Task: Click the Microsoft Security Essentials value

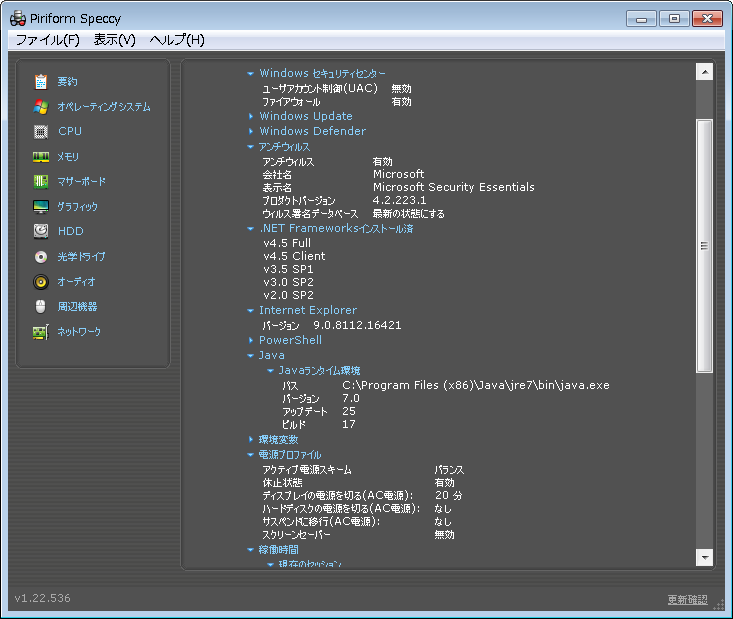Action: [x=453, y=187]
